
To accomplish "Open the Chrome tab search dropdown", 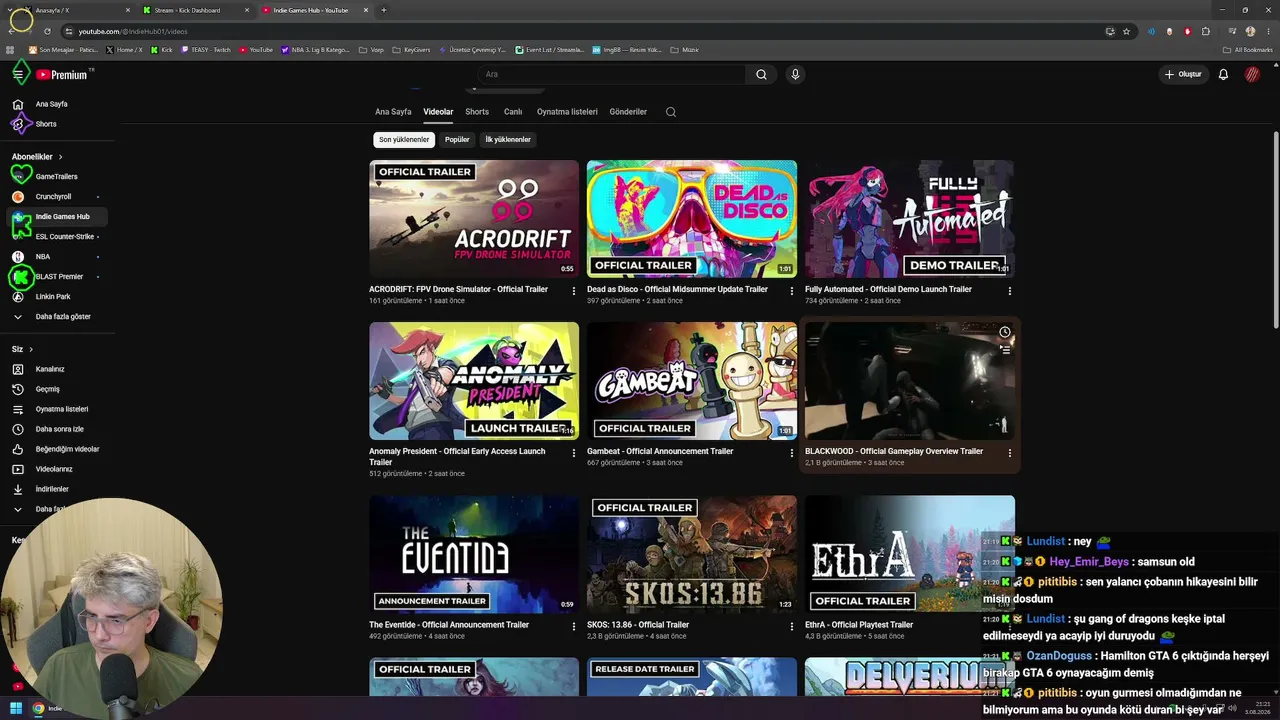I will pyautogui.click(x=11, y=10).
